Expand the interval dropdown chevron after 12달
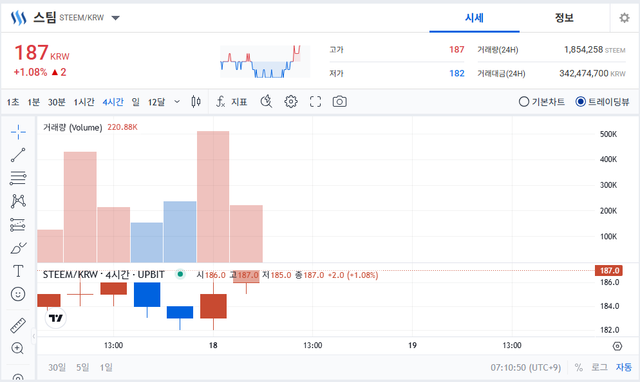The height and width of the screenshot is (382, 640). point(177,102)
